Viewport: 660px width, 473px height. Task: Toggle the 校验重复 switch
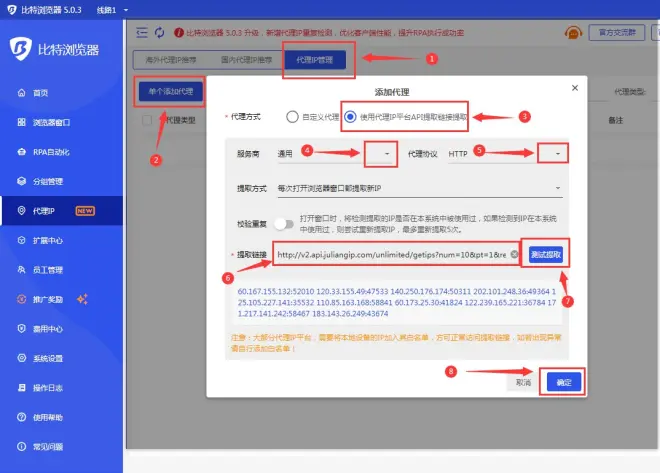[x=285, y=224]
